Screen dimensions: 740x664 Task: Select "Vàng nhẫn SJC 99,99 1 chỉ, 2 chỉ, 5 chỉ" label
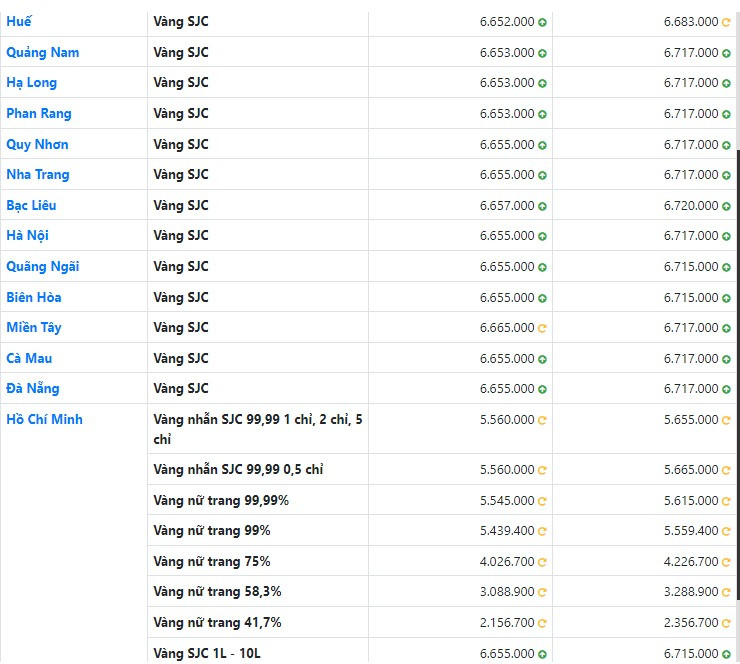pyautogui.click(x=258, y=429)
